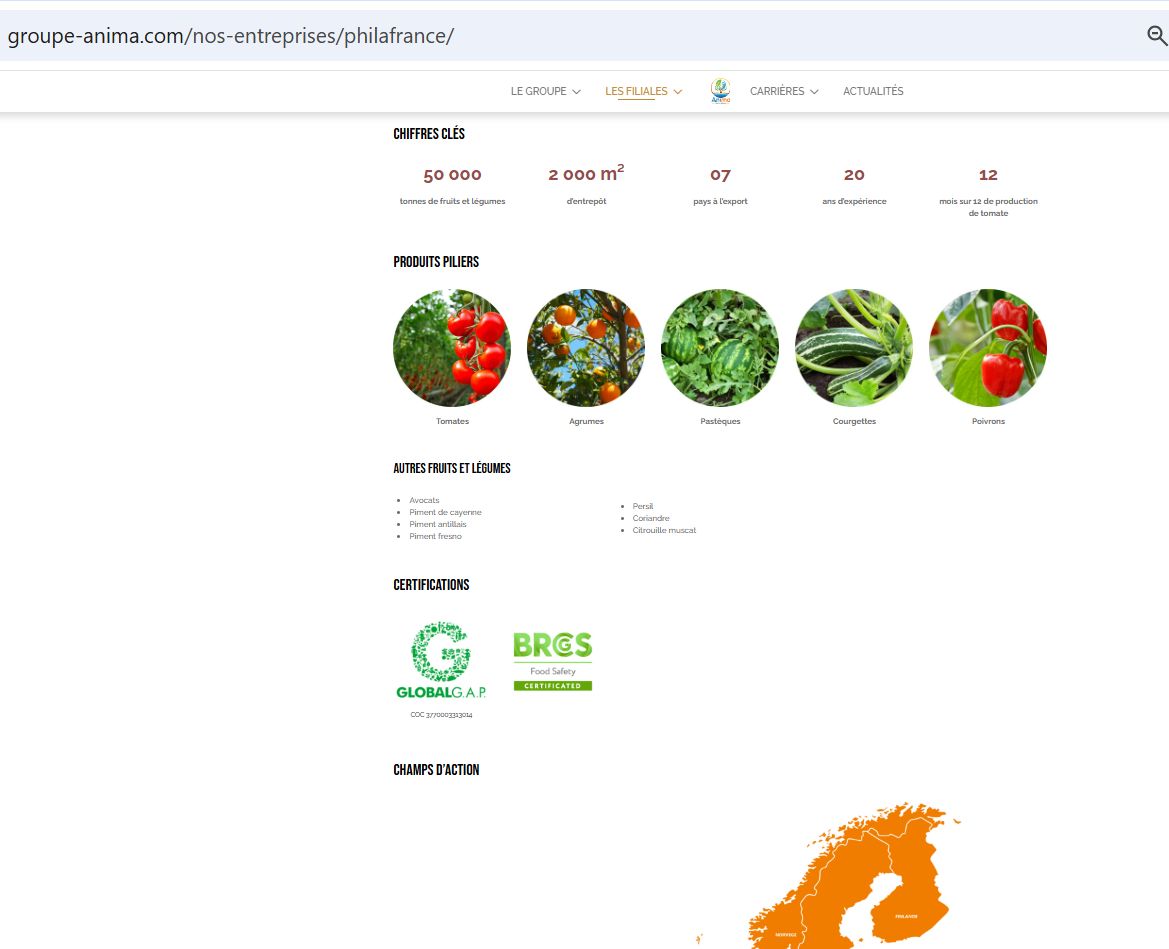Select the Pastèques watermelon image
Viewport: 1169px width, 949px height.
click(x=720, y=347)
